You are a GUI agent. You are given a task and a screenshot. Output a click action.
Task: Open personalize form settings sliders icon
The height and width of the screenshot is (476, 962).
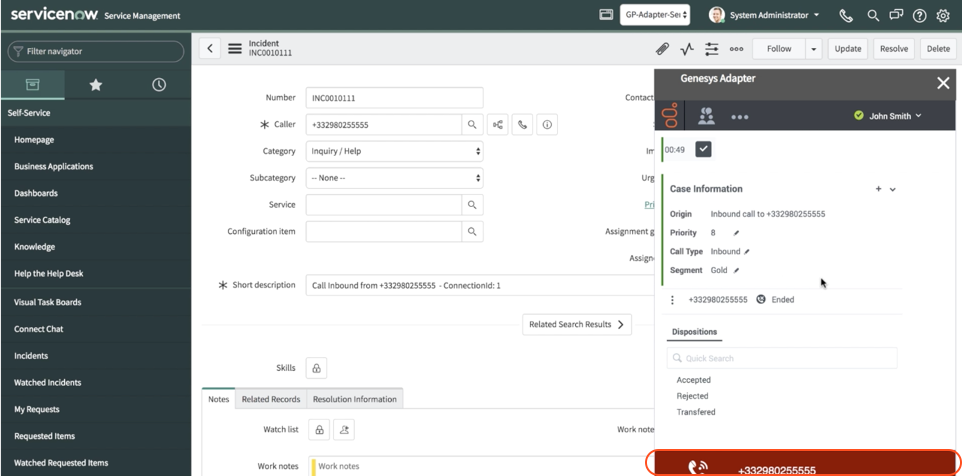click(x=712, y=48)
